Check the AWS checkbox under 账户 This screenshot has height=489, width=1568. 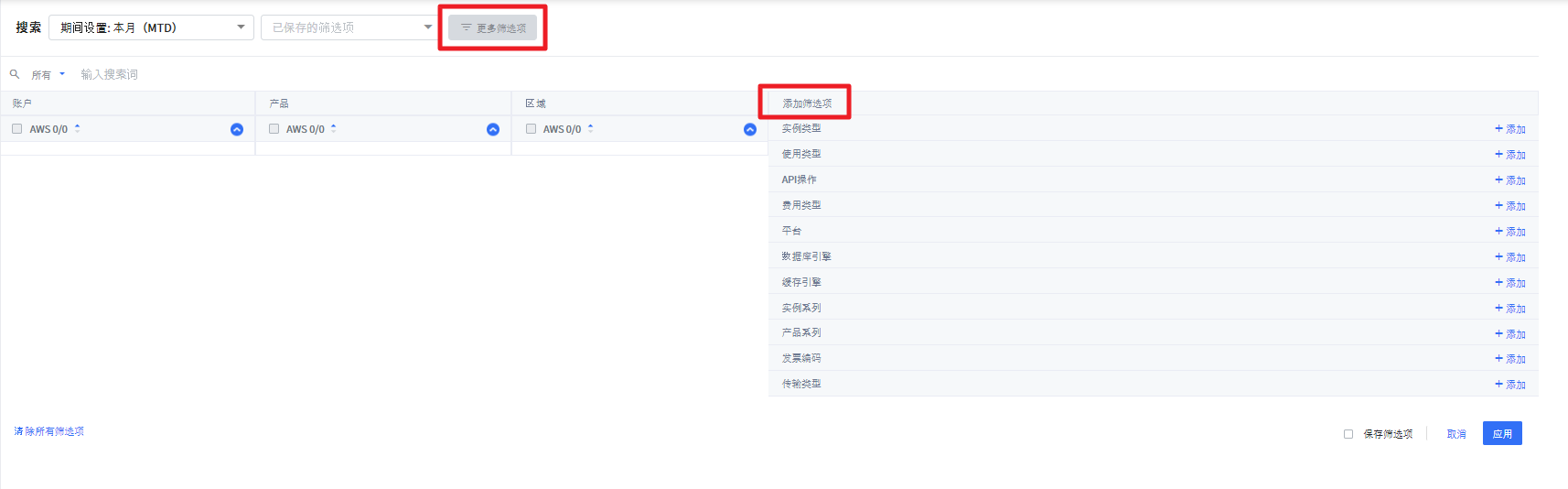point(17,129)
